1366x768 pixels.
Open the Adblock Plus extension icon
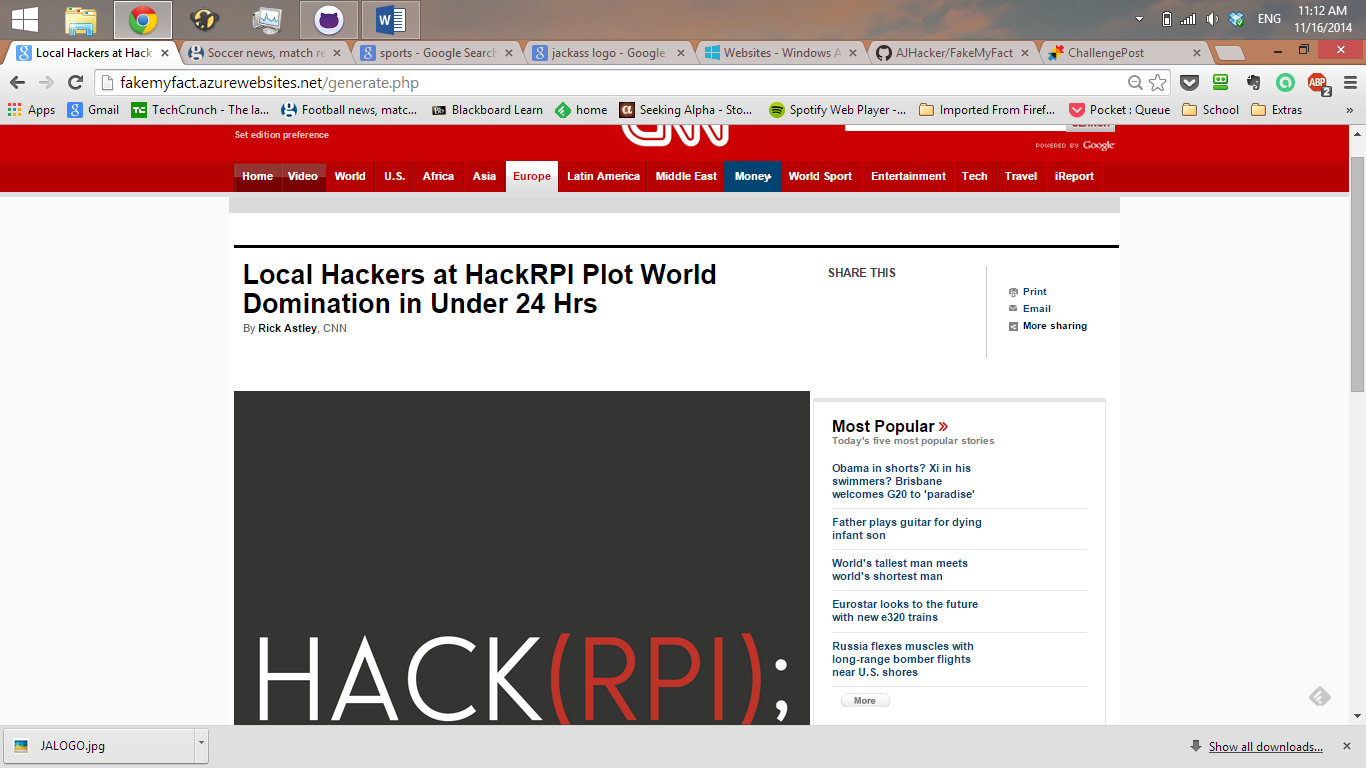[1318, 83]
